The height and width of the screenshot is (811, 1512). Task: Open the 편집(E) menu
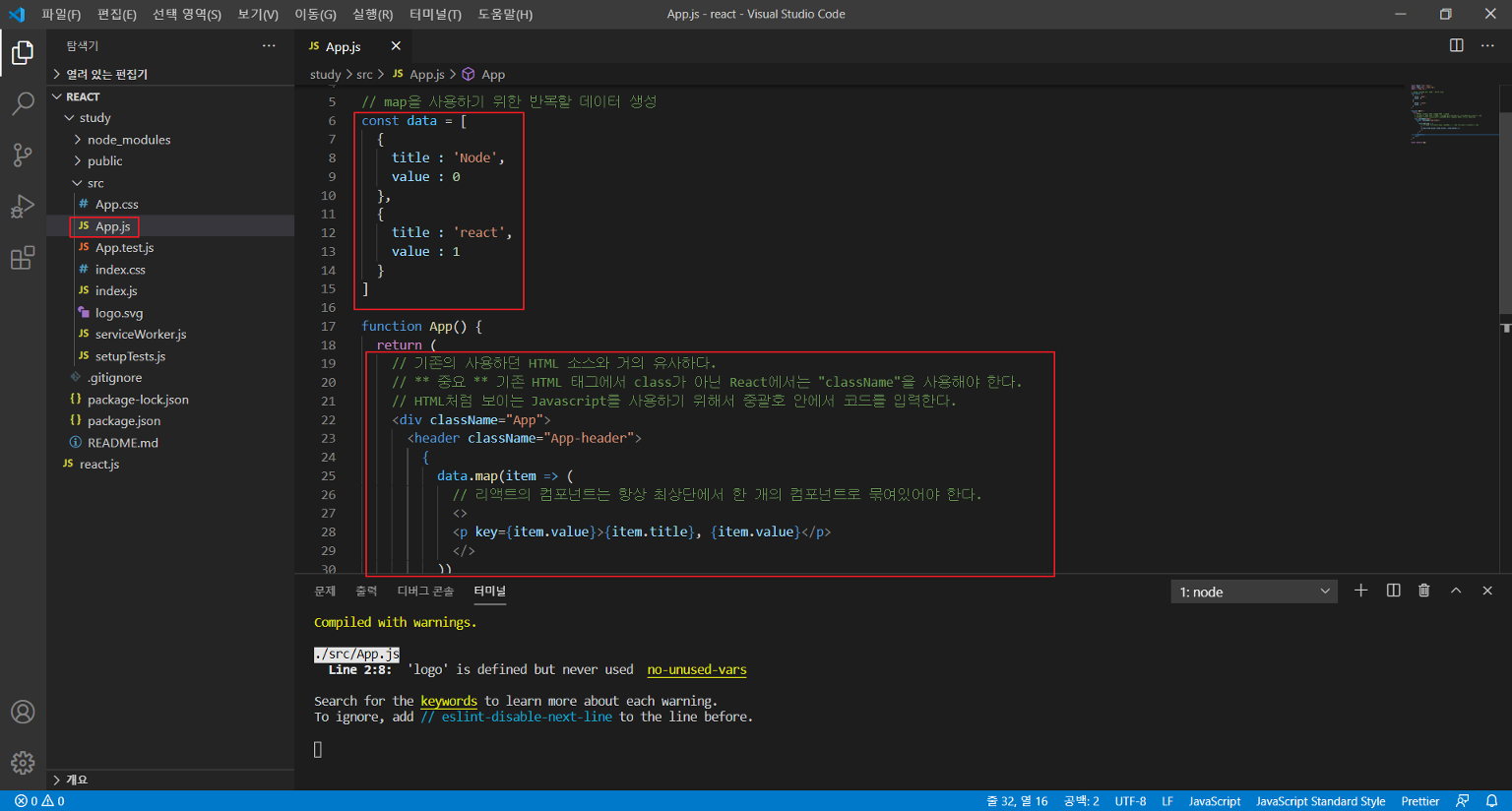[x=117, y=14]
